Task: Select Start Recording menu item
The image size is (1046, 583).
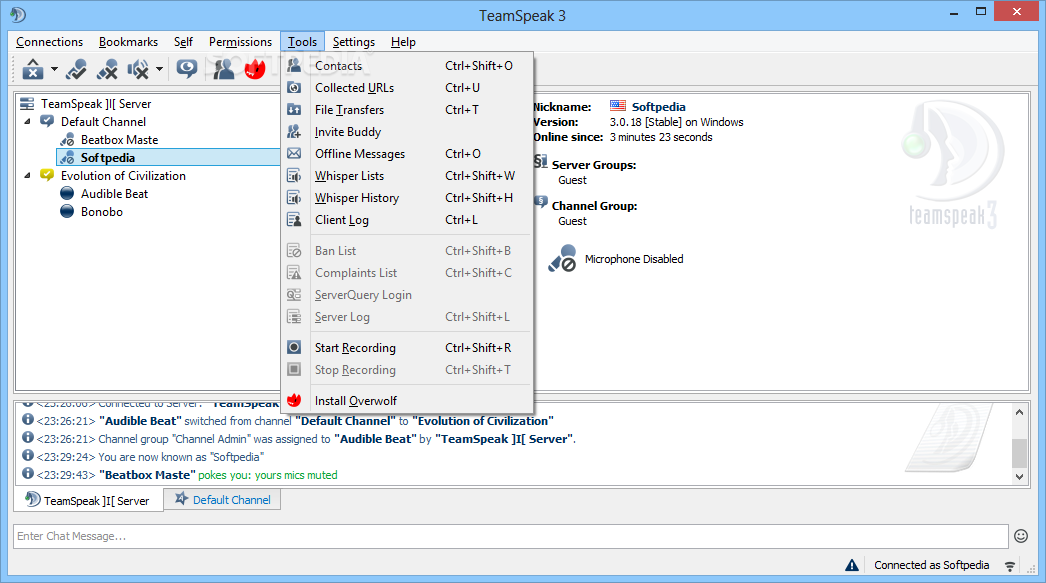Action: point(407,348)
